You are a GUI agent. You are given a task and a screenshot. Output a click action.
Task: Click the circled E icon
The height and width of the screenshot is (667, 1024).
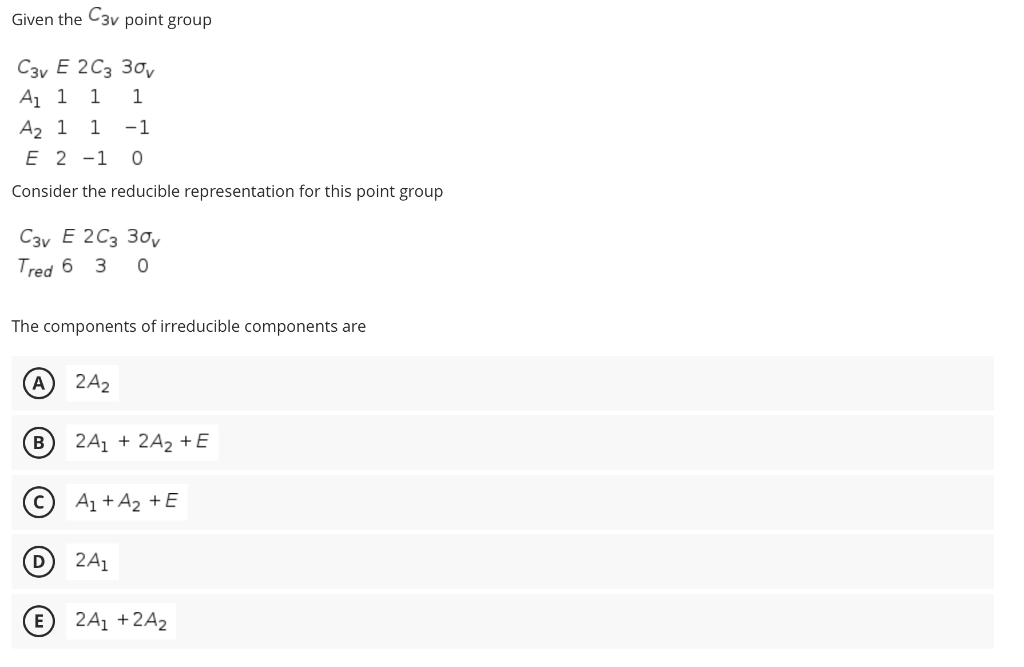coord(38,621)
